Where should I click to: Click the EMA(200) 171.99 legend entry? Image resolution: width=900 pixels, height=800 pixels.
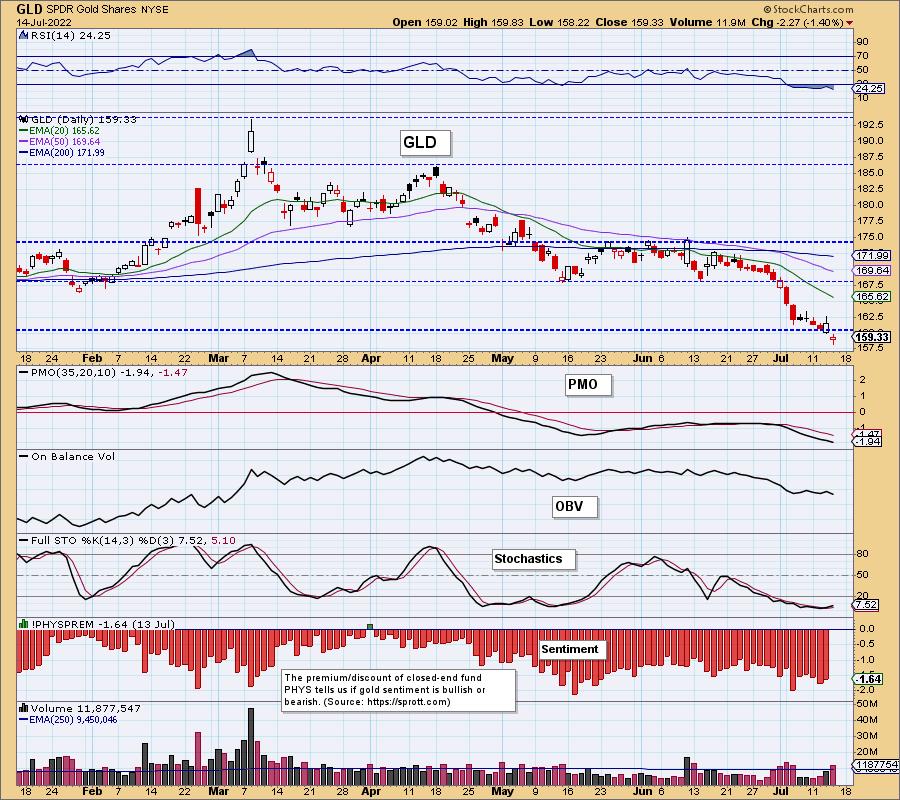(62, 153)
